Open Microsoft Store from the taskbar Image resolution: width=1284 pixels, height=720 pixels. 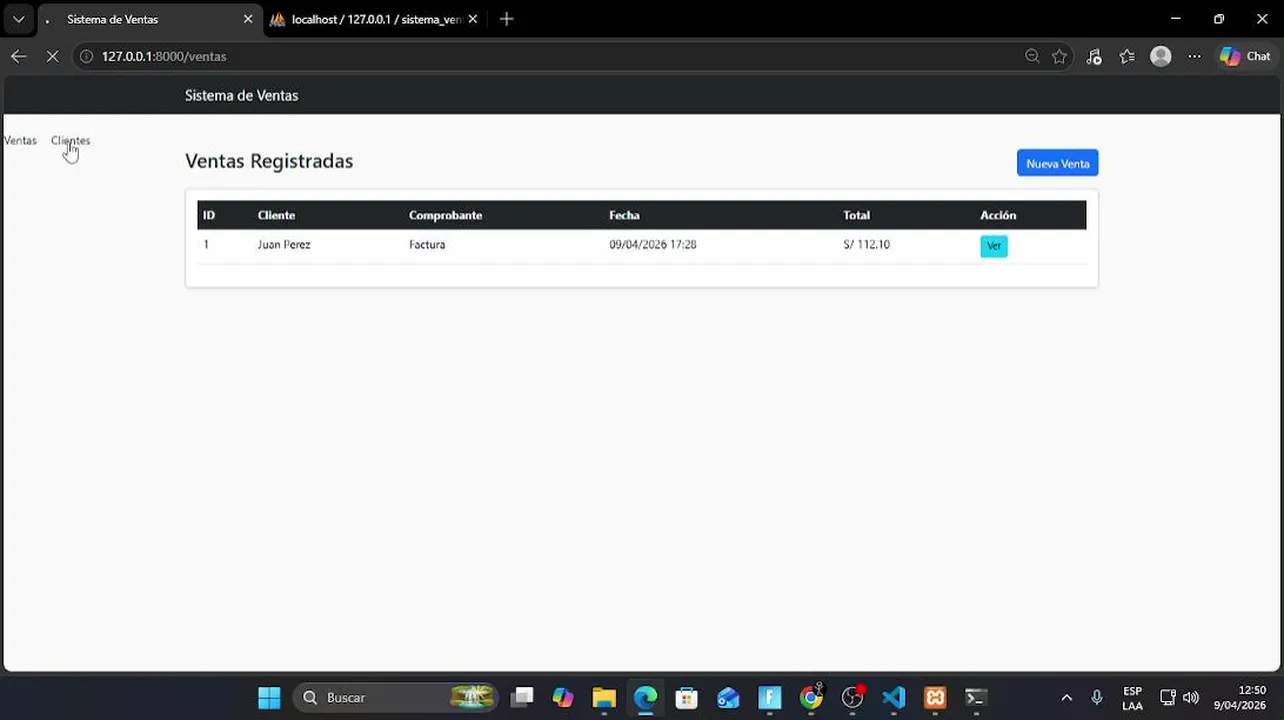(x=686, y=697)
